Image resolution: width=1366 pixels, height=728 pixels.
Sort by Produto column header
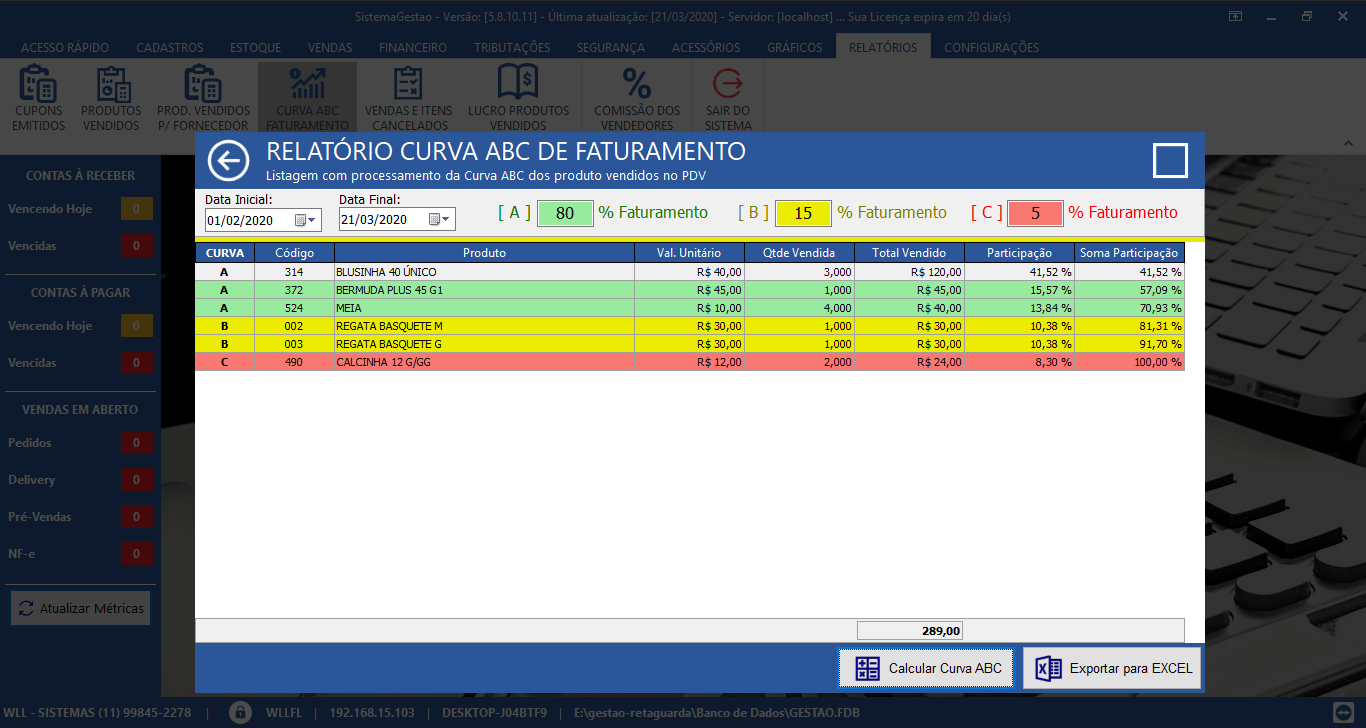(x=484, y=253)
